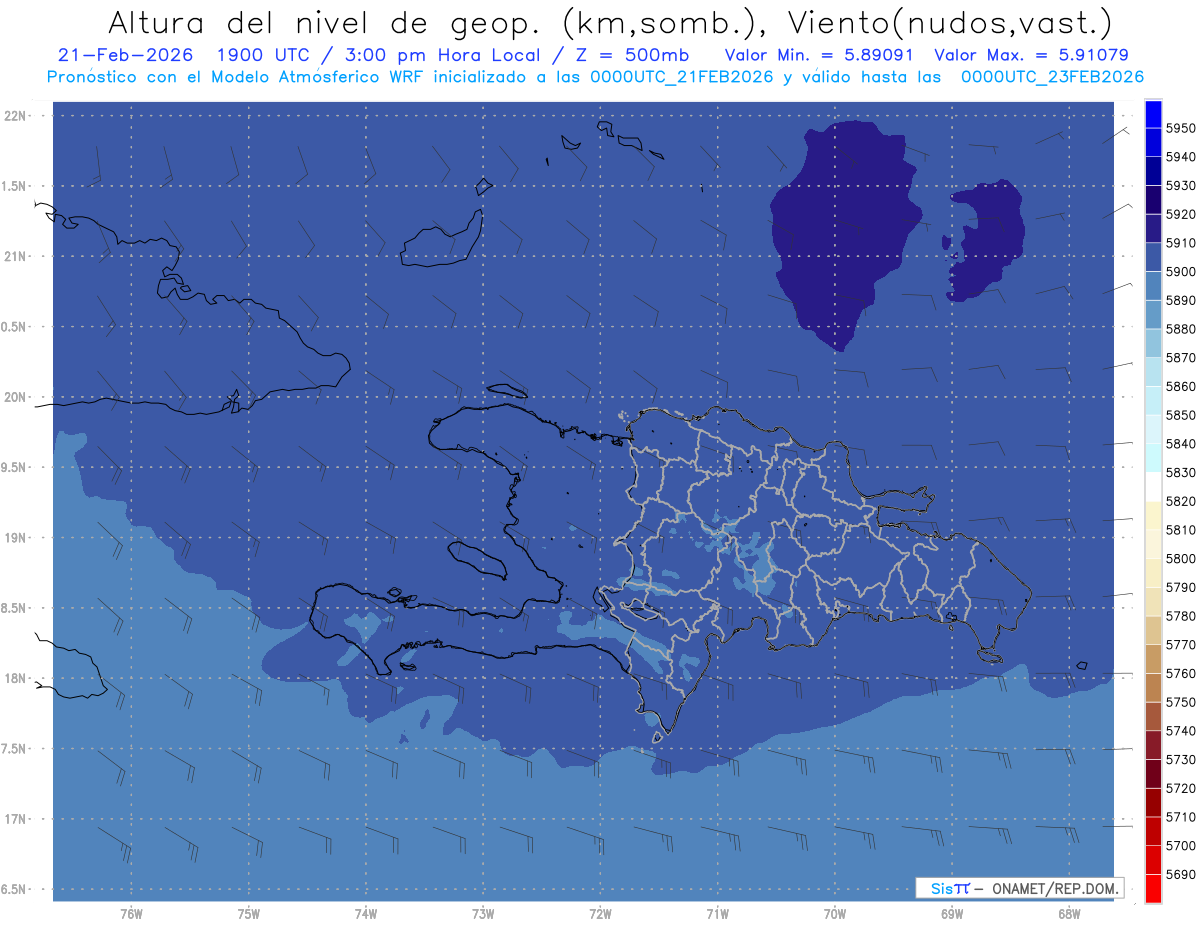Image resolution: width=1200 pixels, height=927 pixels.
Task: Click the '74W' longitude label
Action: click(365, 914)
